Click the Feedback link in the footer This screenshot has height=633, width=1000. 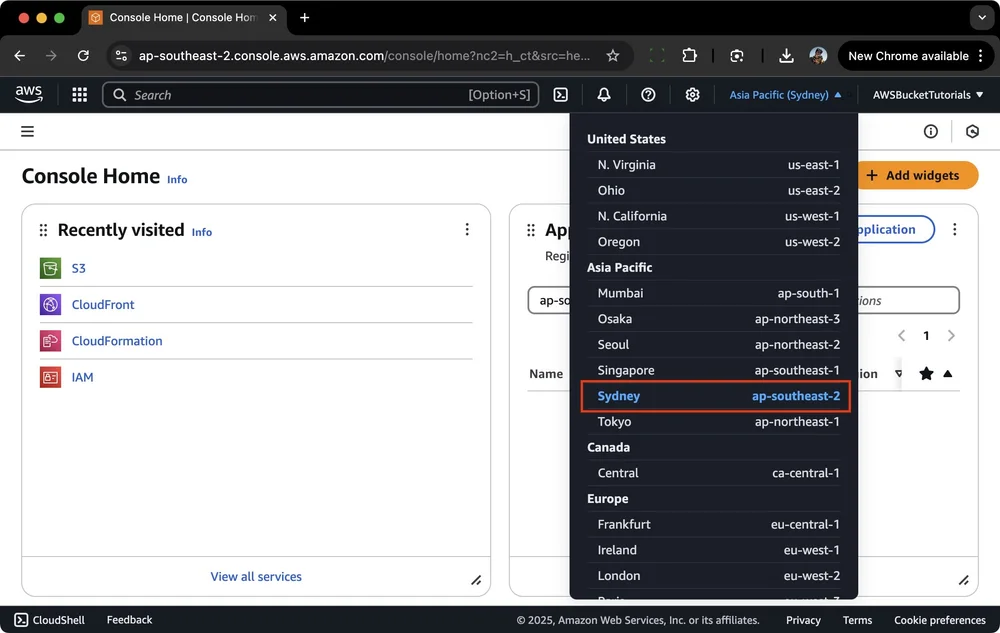click(x=129, y=620)
